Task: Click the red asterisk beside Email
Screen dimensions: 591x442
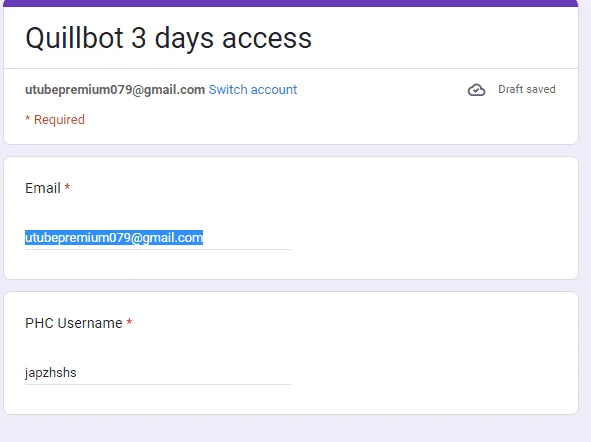Action: click(x=67, y=187)
